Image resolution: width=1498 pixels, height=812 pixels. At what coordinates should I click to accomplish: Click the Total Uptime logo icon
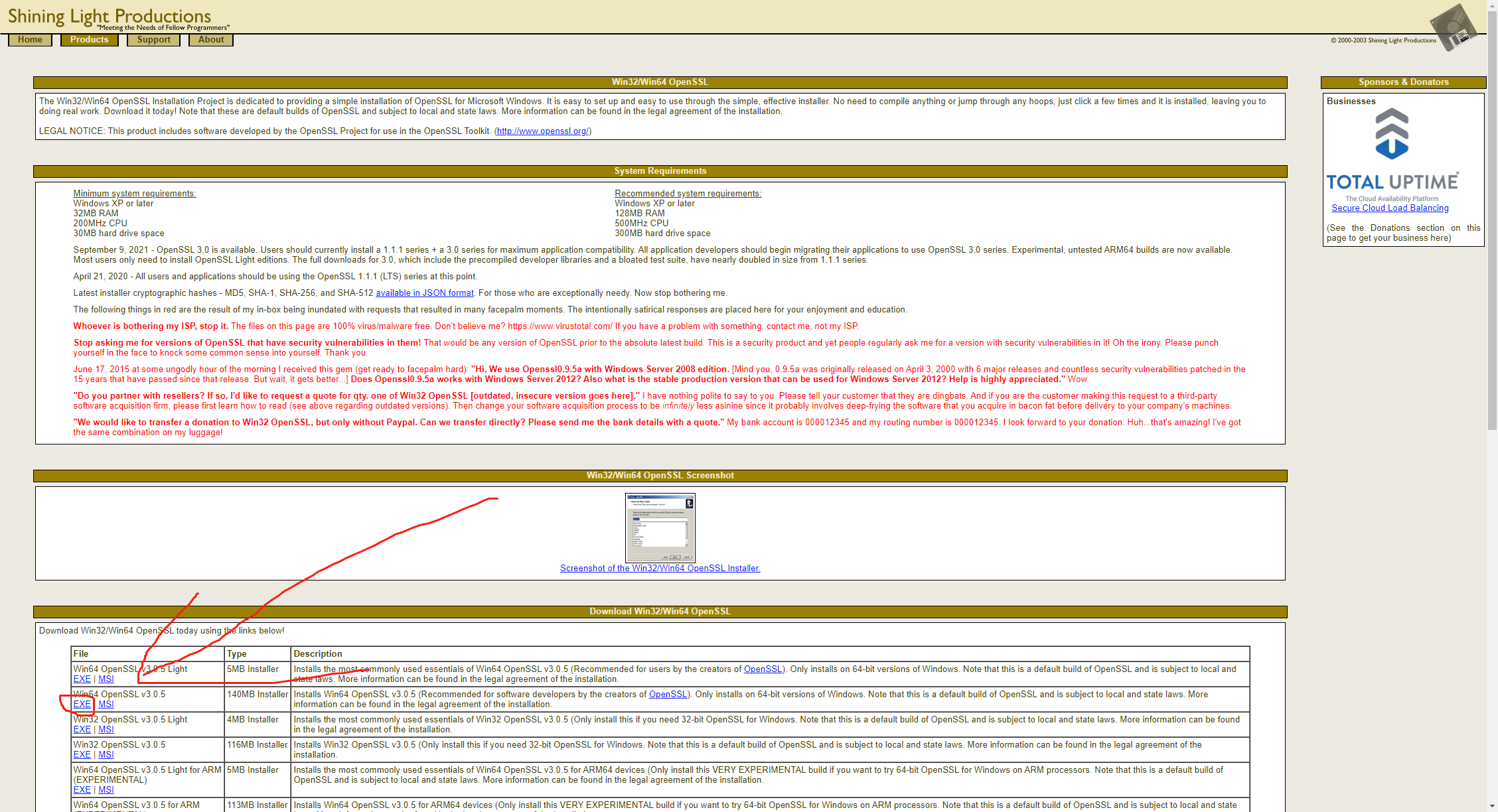coord(1391,155)
